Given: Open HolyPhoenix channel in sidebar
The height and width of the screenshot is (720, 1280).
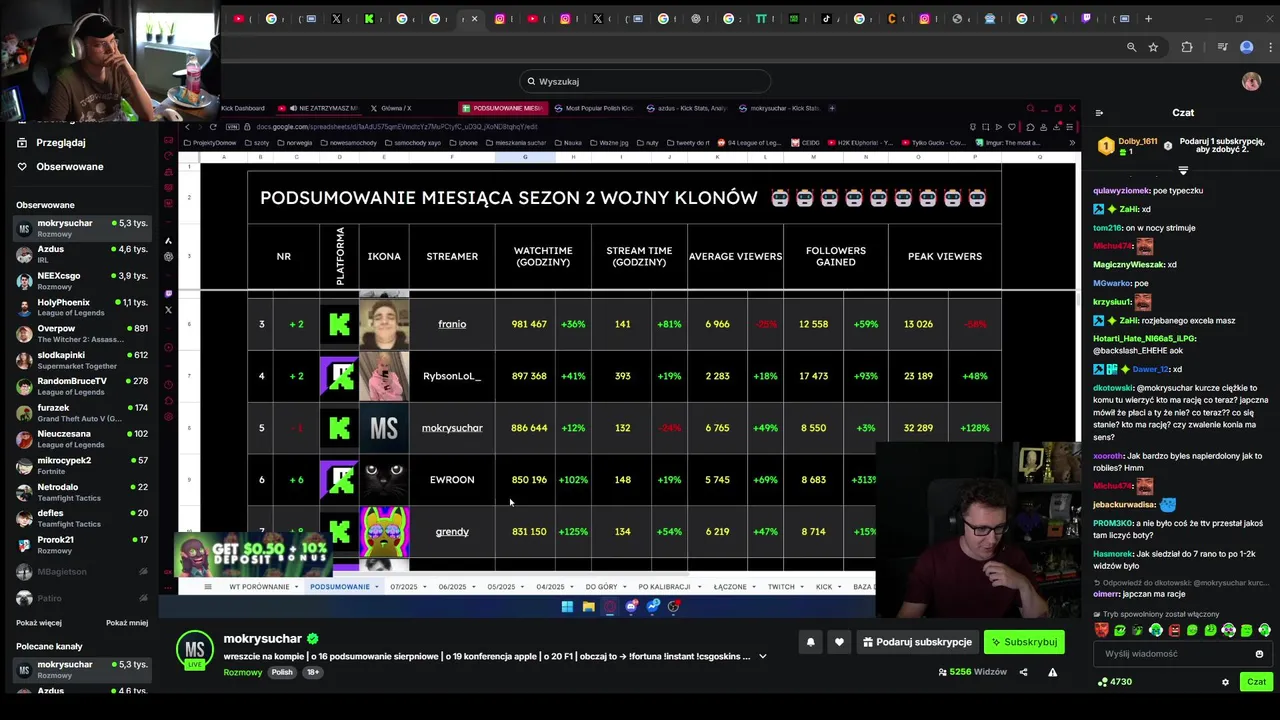Looking at the screenshot, I should point(84,307).
